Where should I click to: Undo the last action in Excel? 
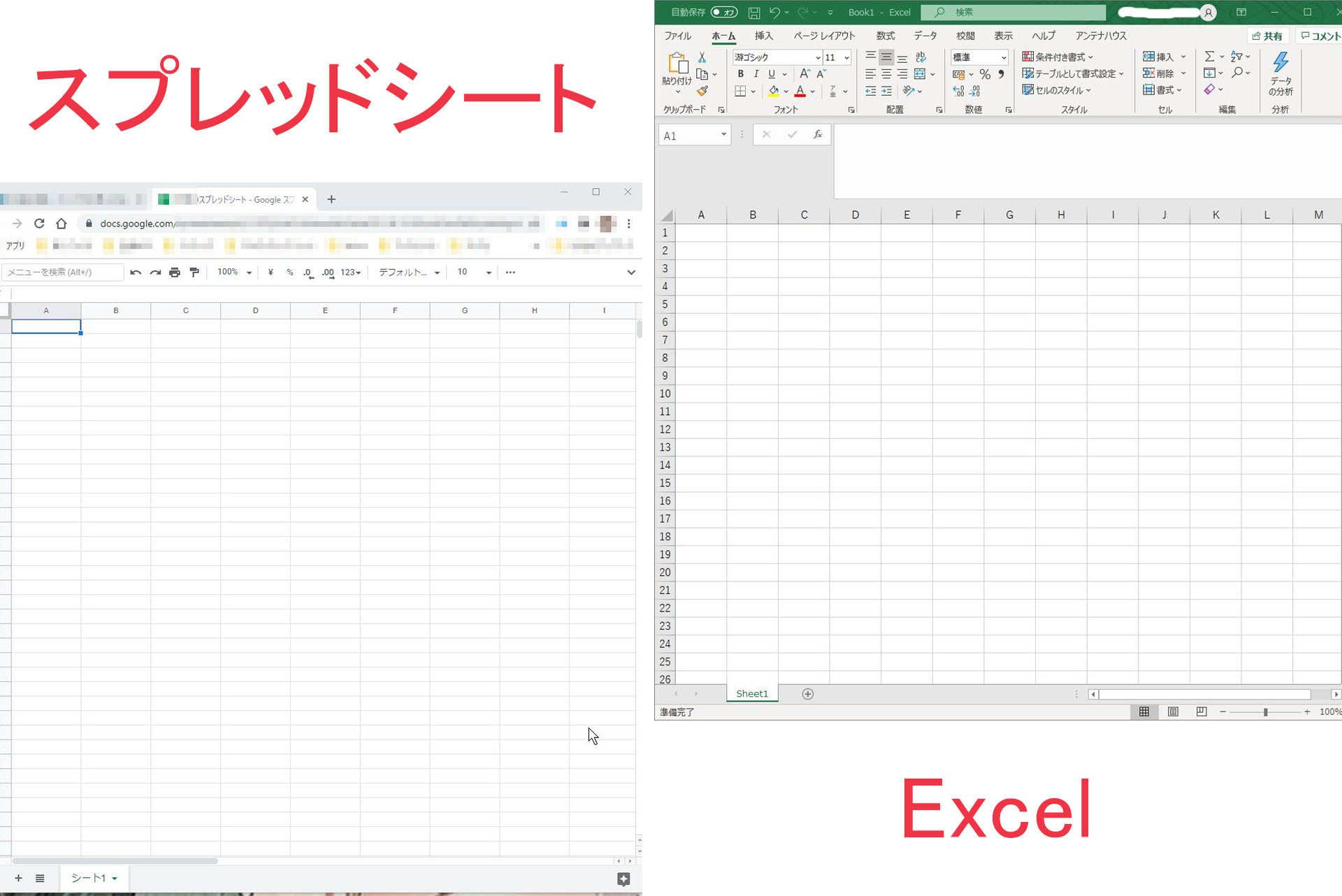774,13
